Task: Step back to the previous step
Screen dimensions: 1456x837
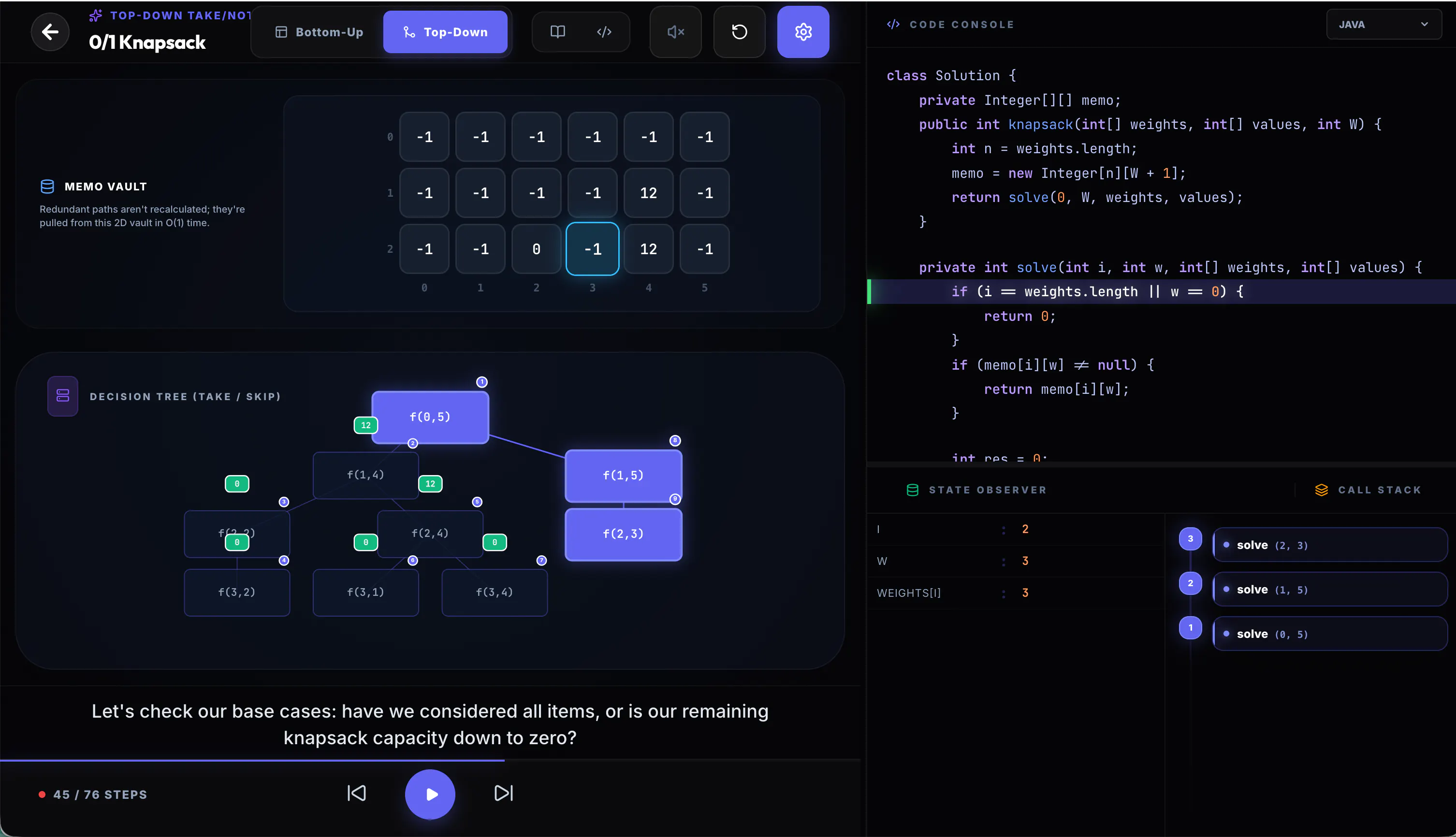Action: click(x=357, y=794)
